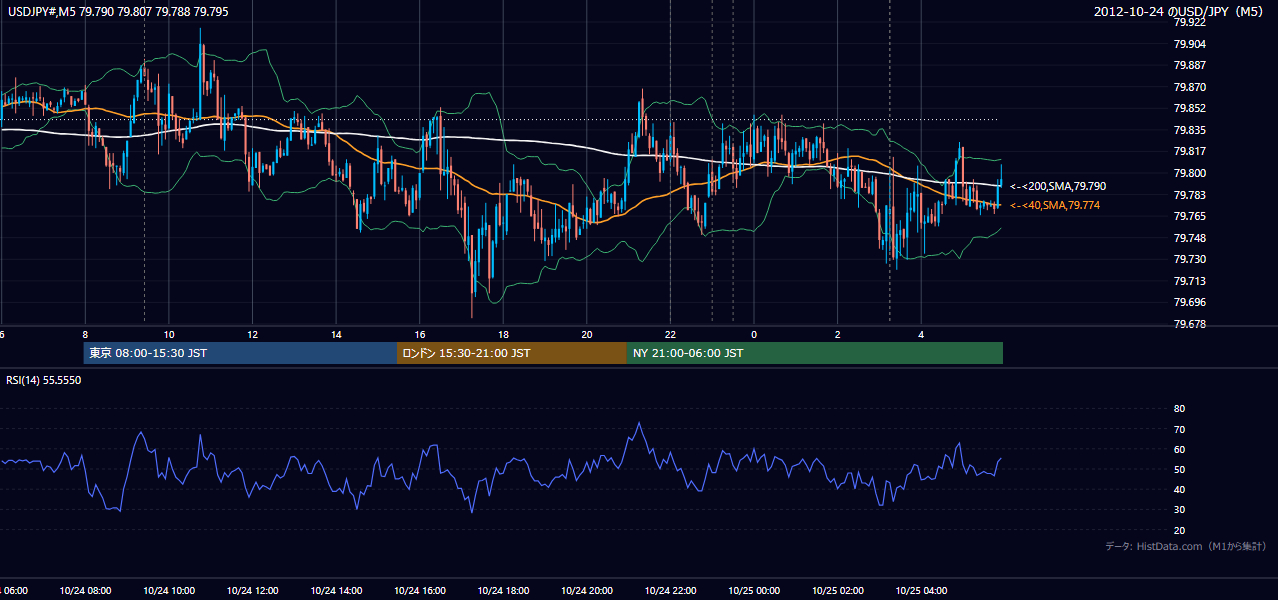Image resolution: width=1278 pixels, height=600 pixels.
Task: Click the 200 SMA 79.790 label
Action: tap(1058, 186)
